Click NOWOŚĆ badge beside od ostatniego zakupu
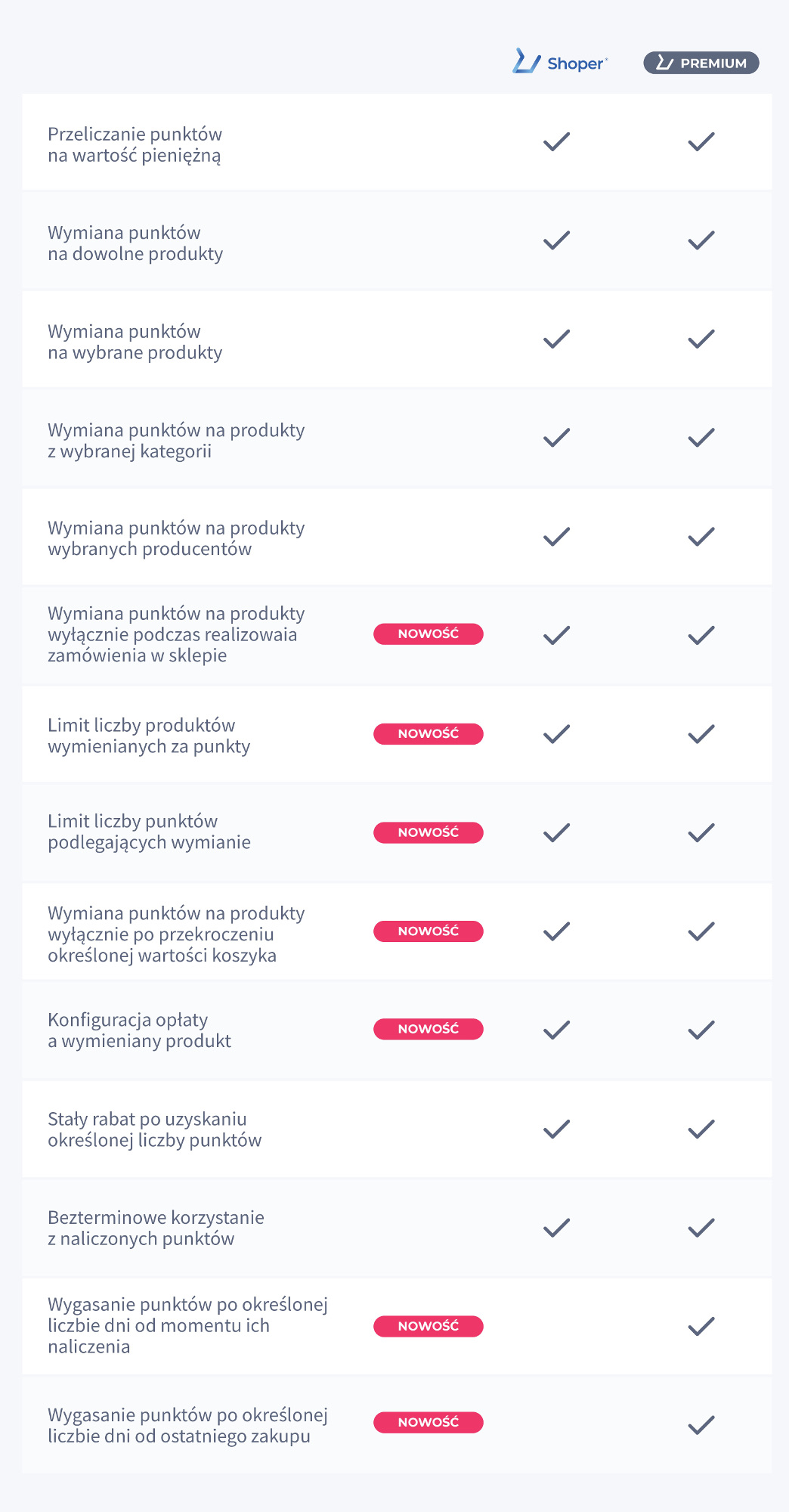 (429, 1422)
